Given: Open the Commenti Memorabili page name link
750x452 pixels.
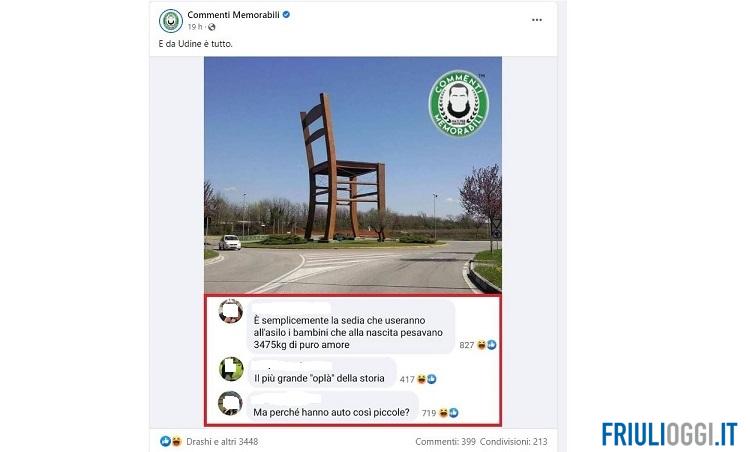Looking at the screenshot, I should pyautogui.click(x=233, y=15).
